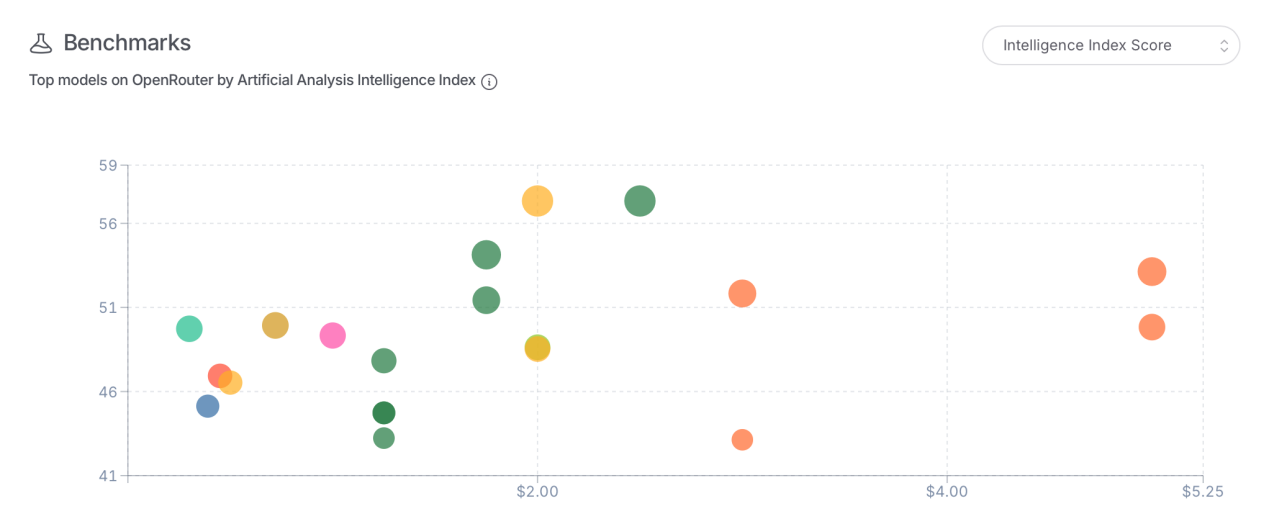
Task: Click the pink data point
Action: [x=332, y=335]
